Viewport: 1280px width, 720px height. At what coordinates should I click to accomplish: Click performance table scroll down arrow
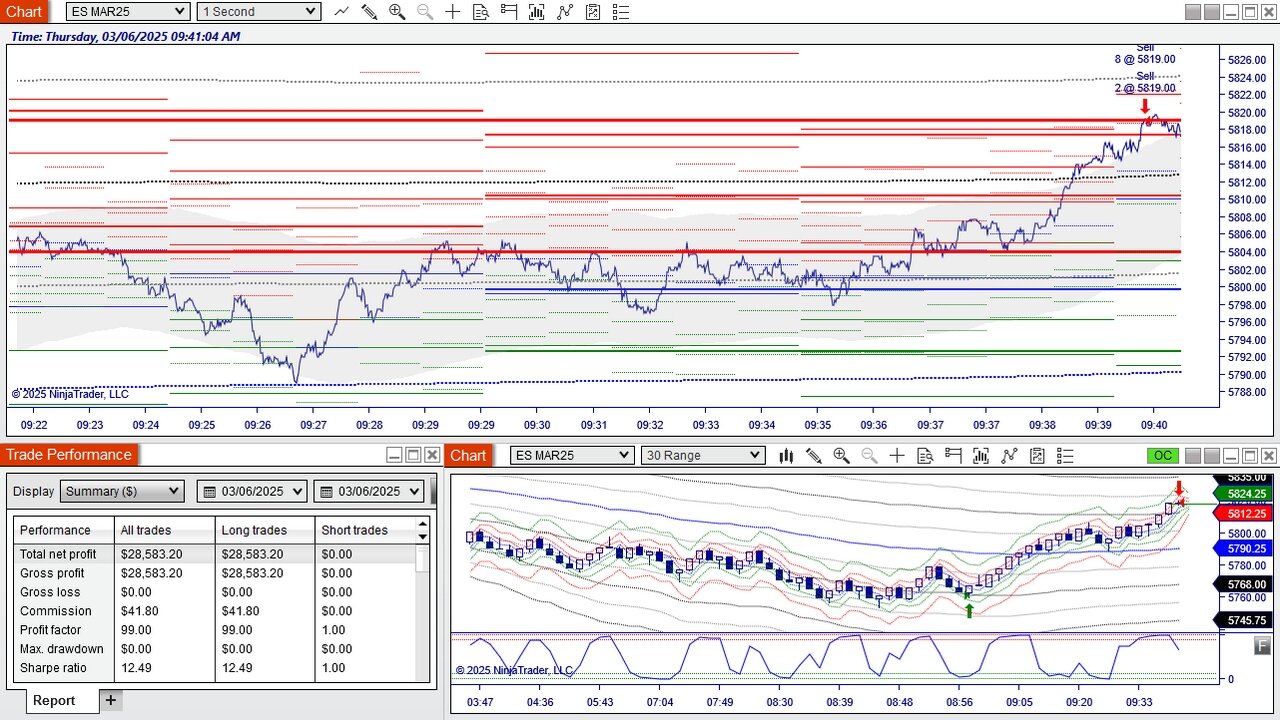click(423, 535)
